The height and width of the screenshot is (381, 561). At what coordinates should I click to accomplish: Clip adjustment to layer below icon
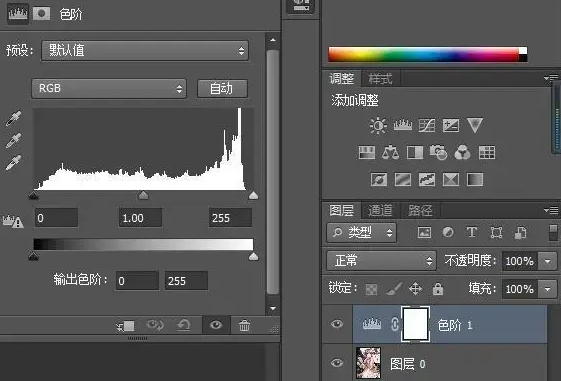(x=126, y=326)
